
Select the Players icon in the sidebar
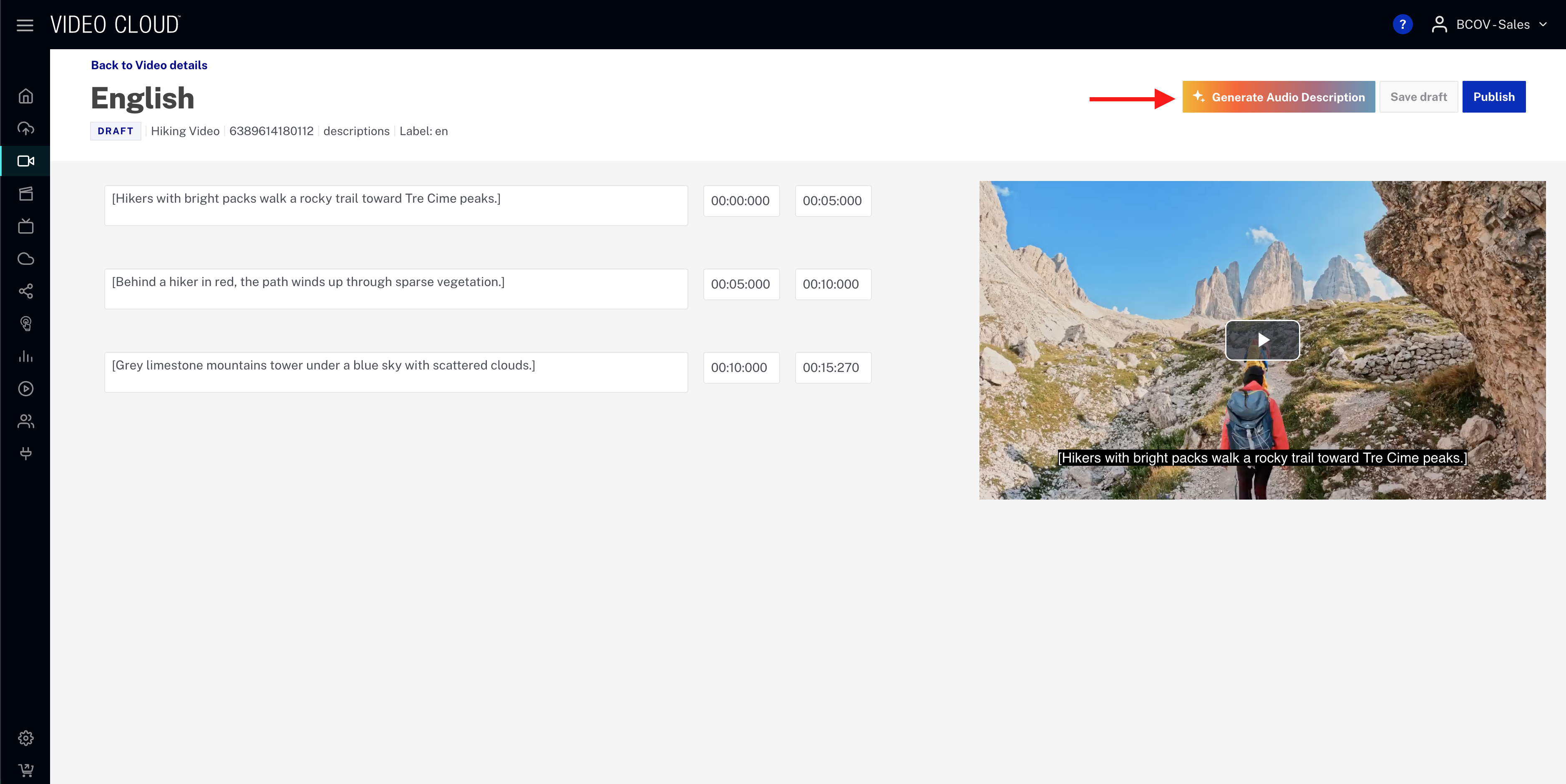(x=25, y=389)
